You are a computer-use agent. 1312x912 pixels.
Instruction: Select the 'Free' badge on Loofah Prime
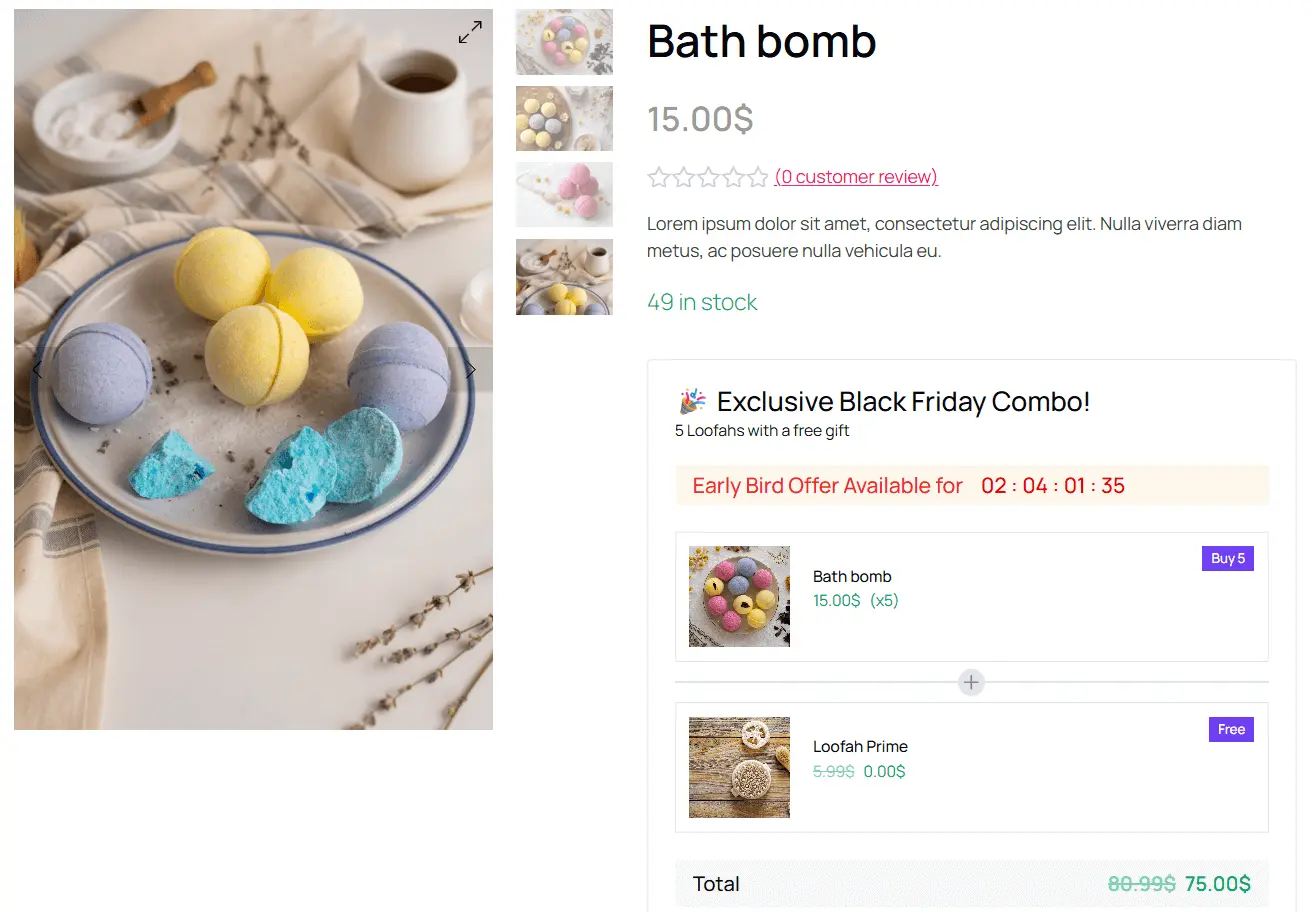pos(1231,729)
